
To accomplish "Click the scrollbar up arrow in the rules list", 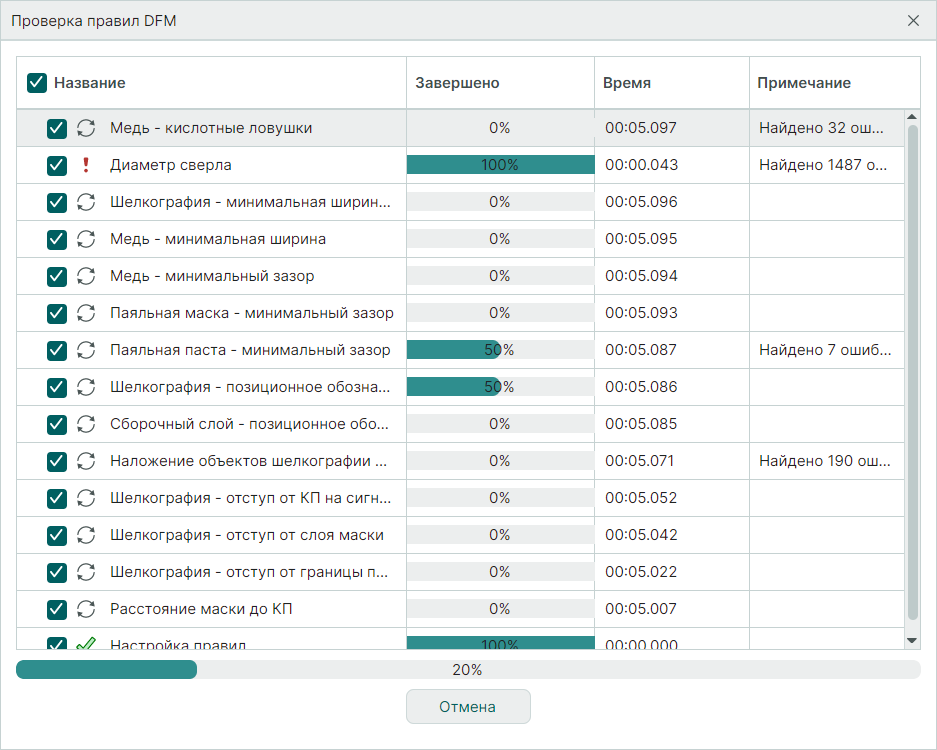I will click(911, 118).
